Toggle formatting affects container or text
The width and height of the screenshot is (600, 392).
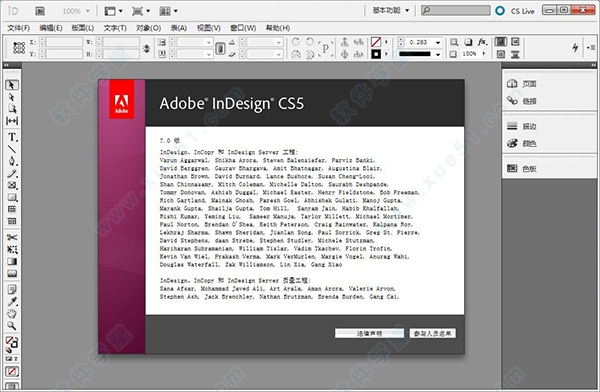tap(12, 359)
